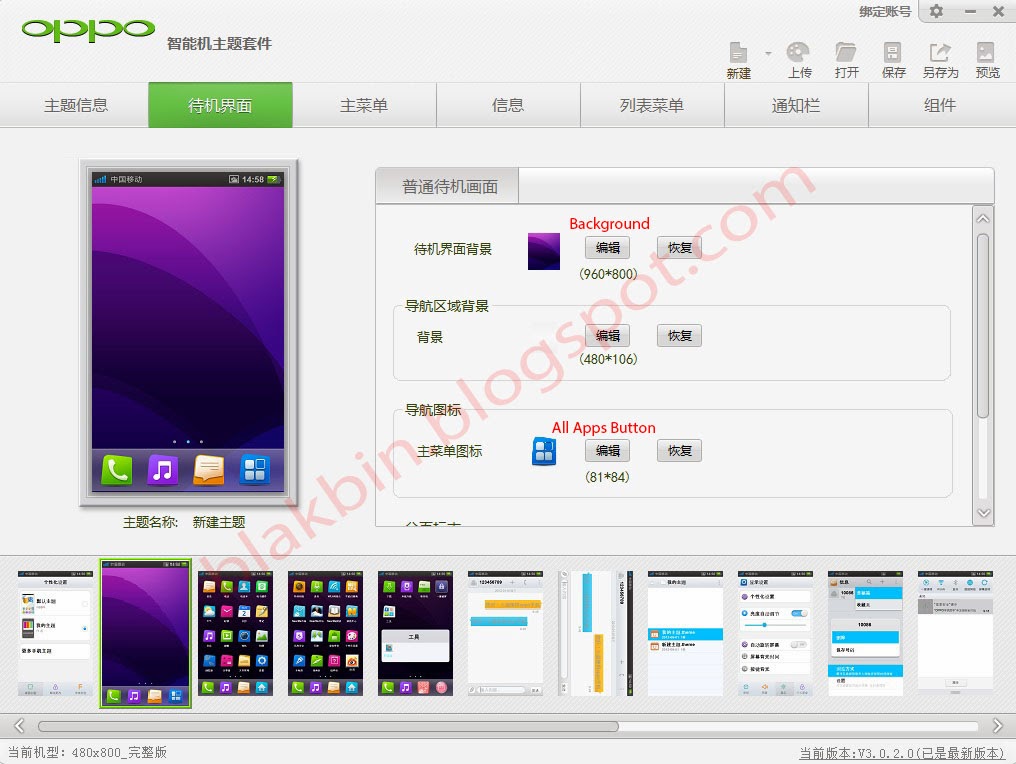Click the settings panel scroll-up arrow
The width and height of the screenshot is (1016, 764).
point(983,219)
